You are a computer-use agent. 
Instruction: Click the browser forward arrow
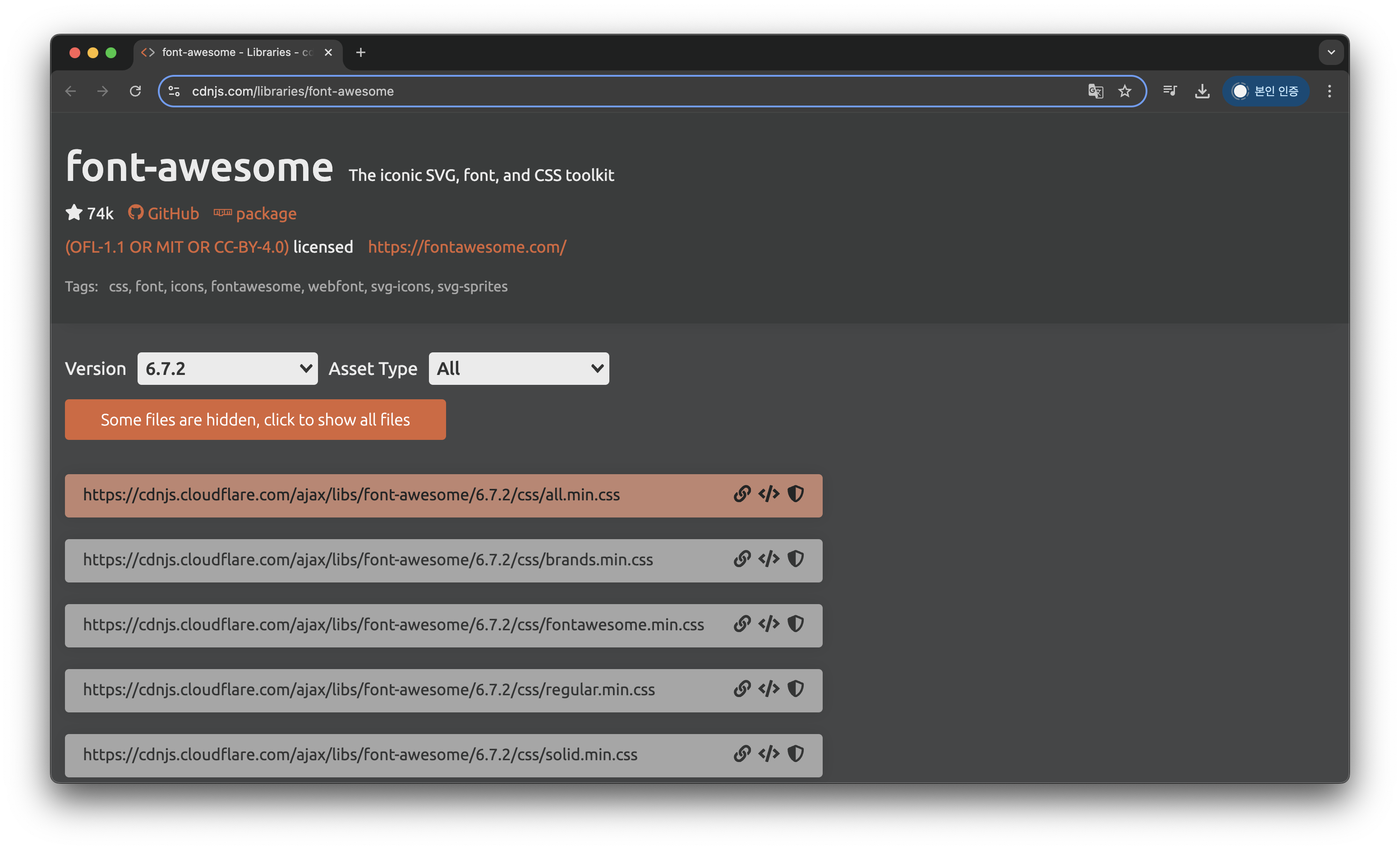103,91
